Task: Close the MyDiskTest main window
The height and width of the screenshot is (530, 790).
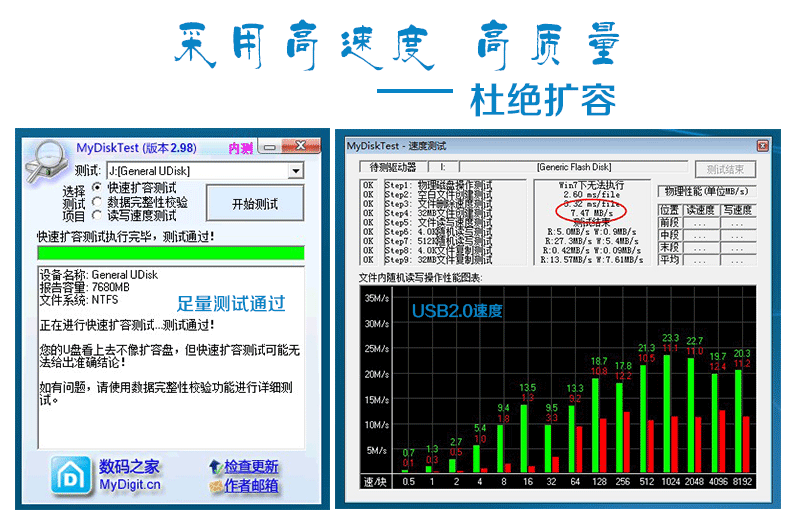Action: 301,146
